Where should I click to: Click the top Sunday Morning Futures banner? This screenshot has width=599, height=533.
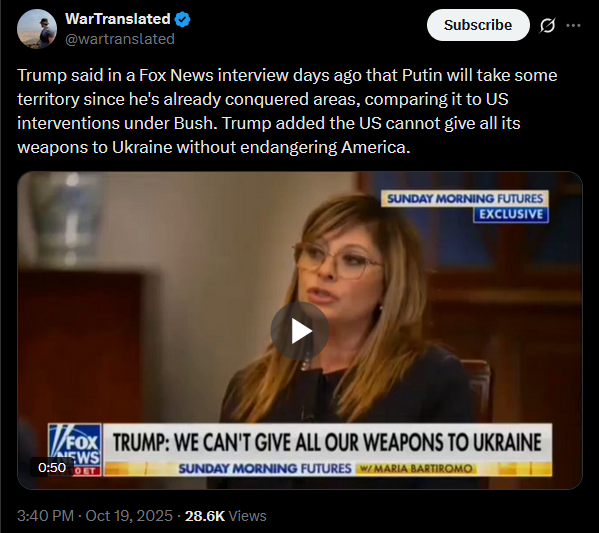point(465,199)
